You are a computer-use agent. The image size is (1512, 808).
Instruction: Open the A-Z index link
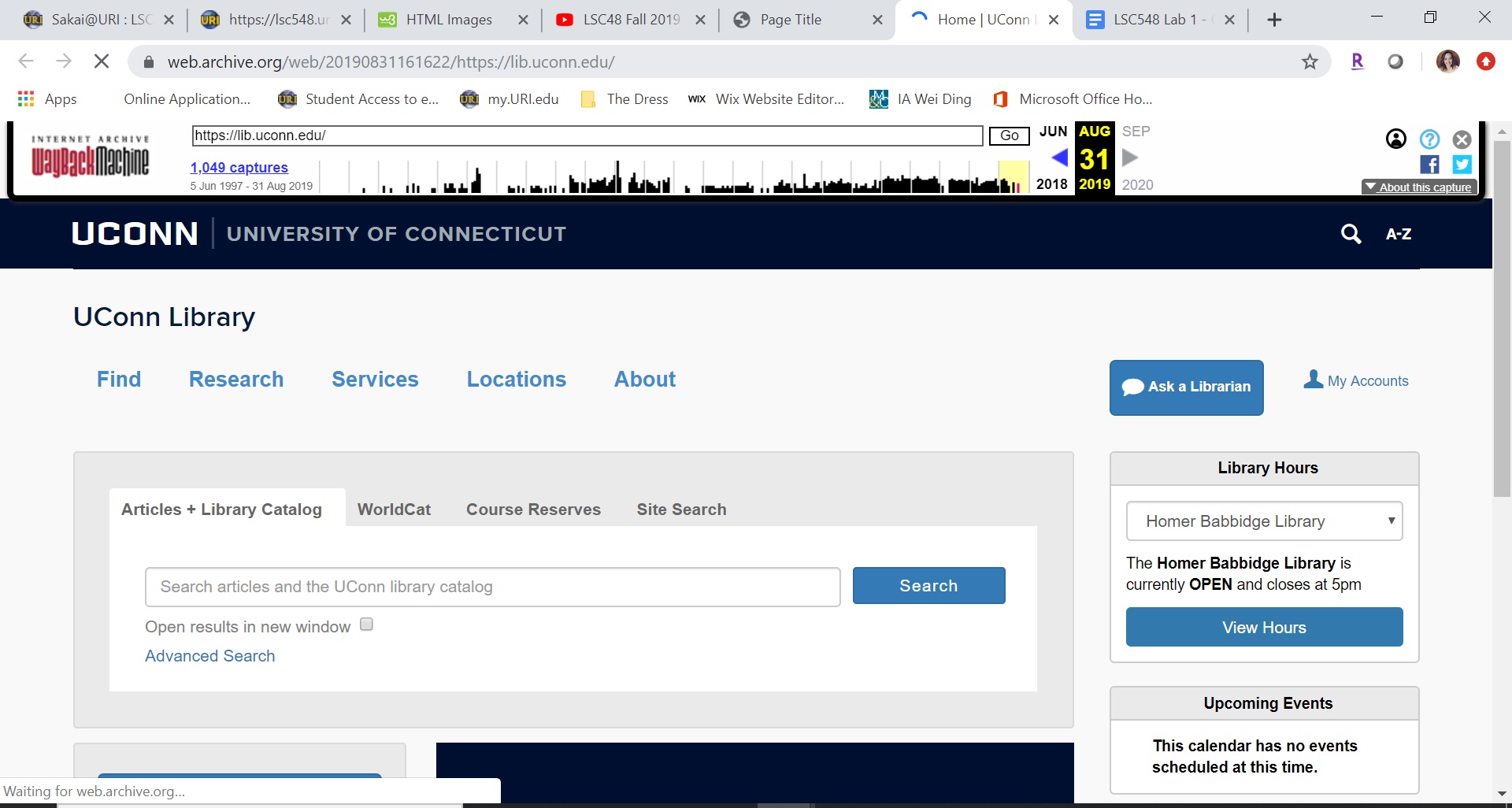[x=1399, y=234]
